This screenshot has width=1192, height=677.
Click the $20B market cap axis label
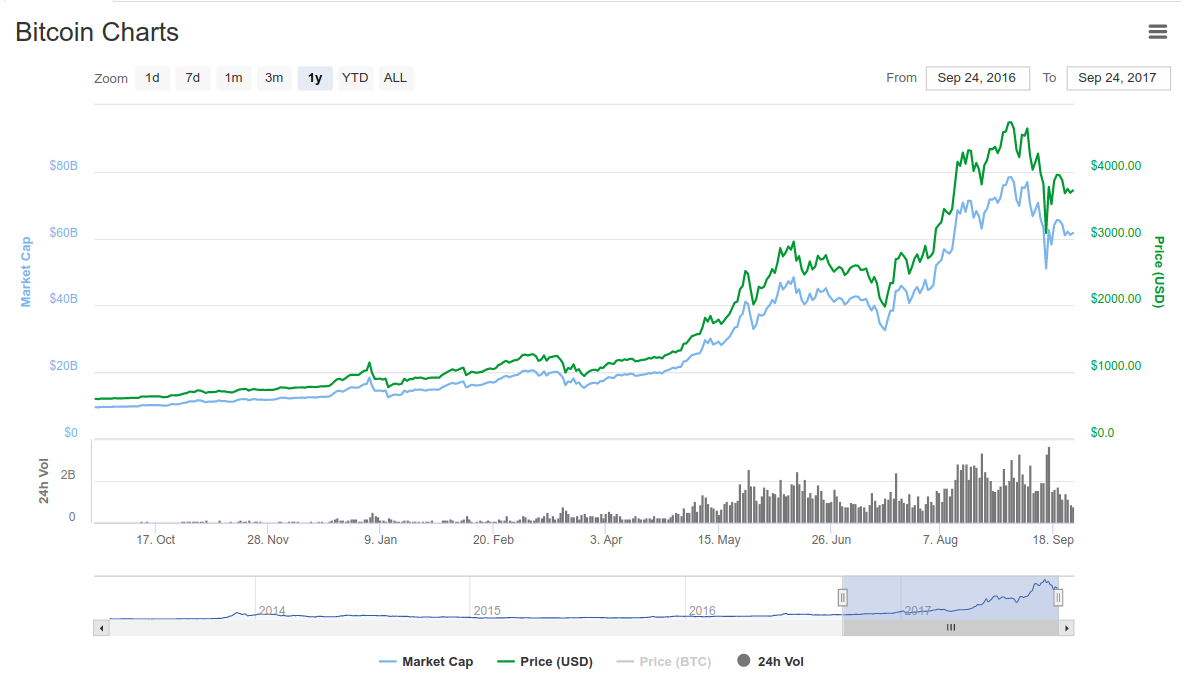63,365
